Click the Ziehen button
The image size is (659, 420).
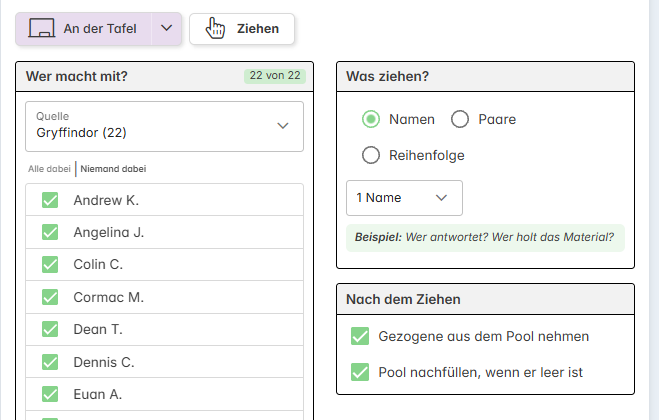(x=242, y=29)
